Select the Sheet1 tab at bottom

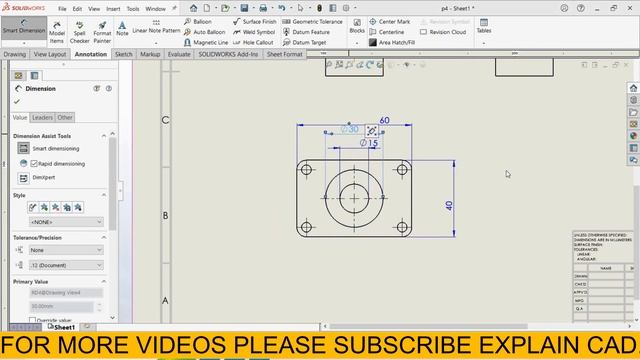pyautogui.click(x=62, y=327)
